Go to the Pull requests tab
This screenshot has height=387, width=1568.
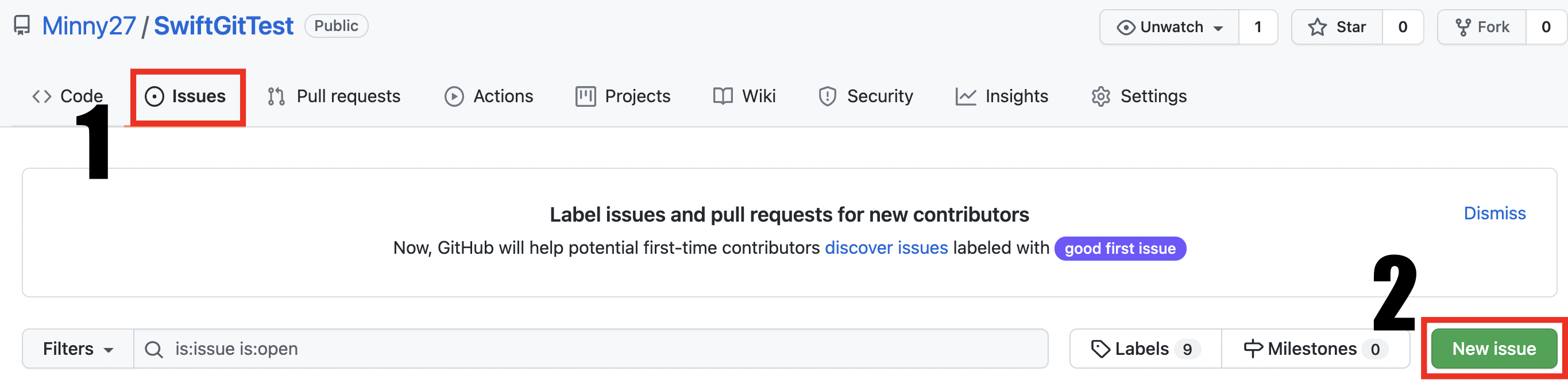[334, 96]
